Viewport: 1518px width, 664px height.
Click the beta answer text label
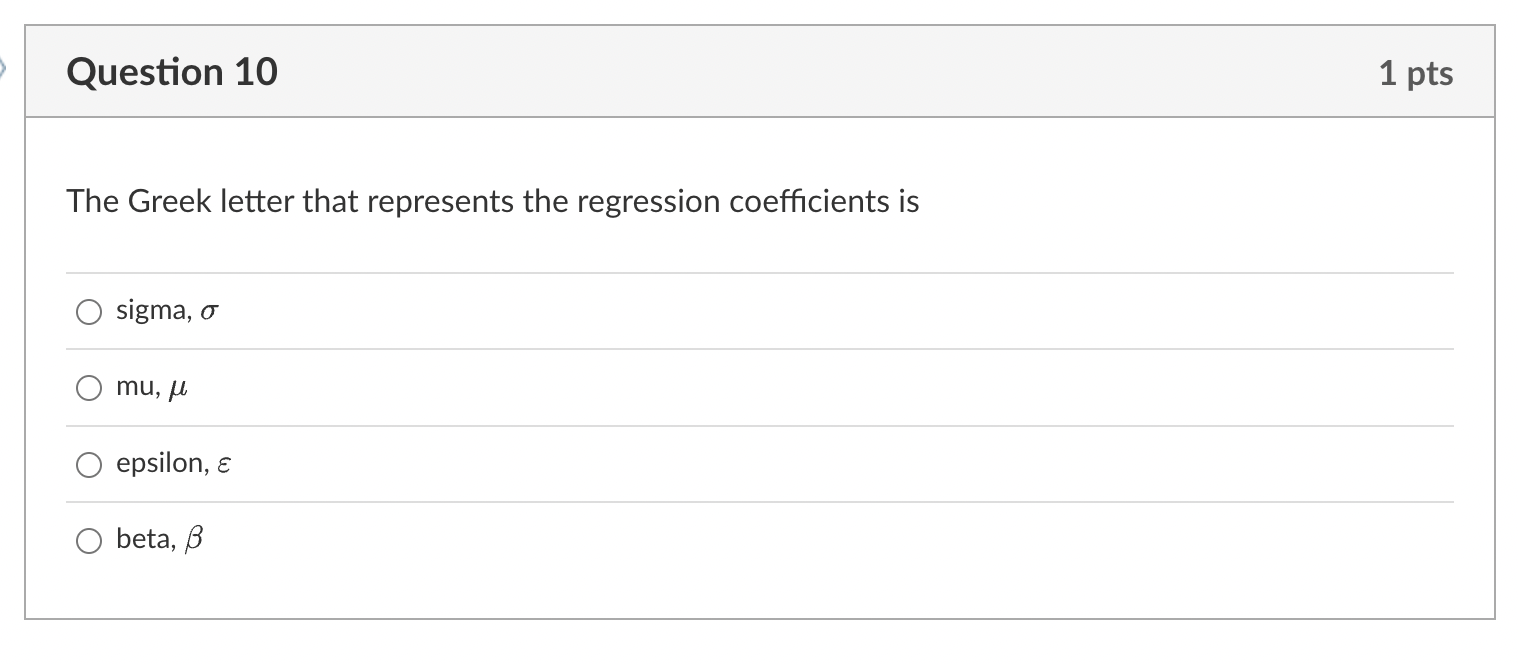pos(147,538)
